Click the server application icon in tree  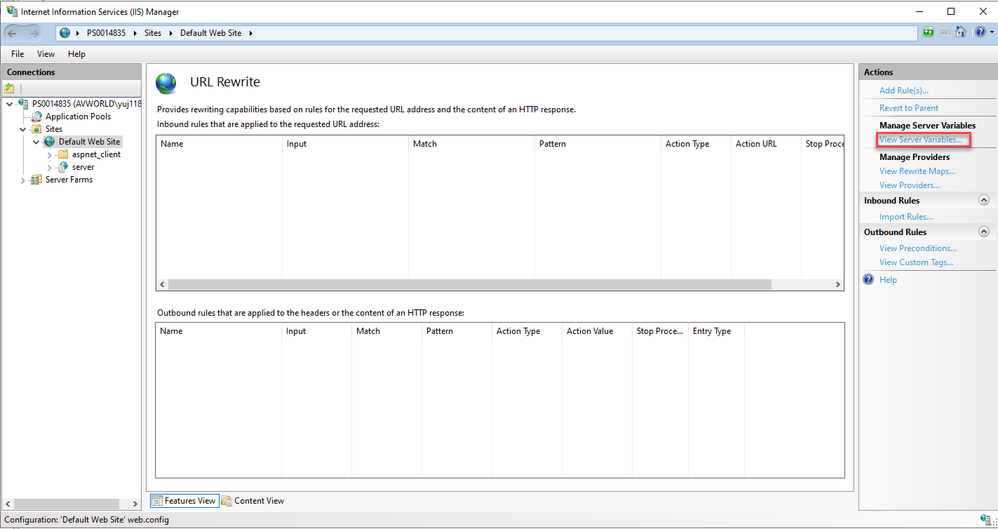coord(62,167)
